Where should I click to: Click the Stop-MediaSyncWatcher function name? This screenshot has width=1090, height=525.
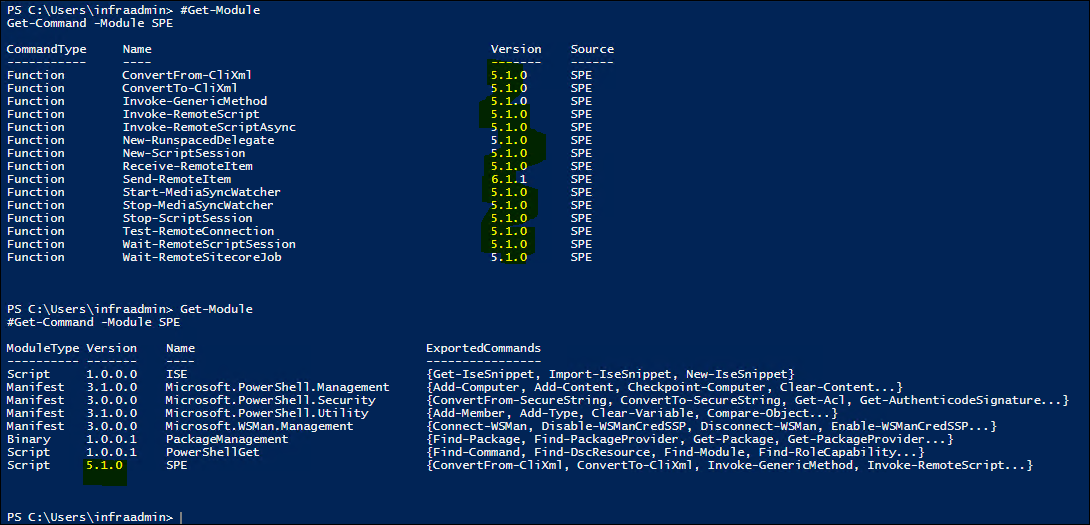tap(198, 205)
